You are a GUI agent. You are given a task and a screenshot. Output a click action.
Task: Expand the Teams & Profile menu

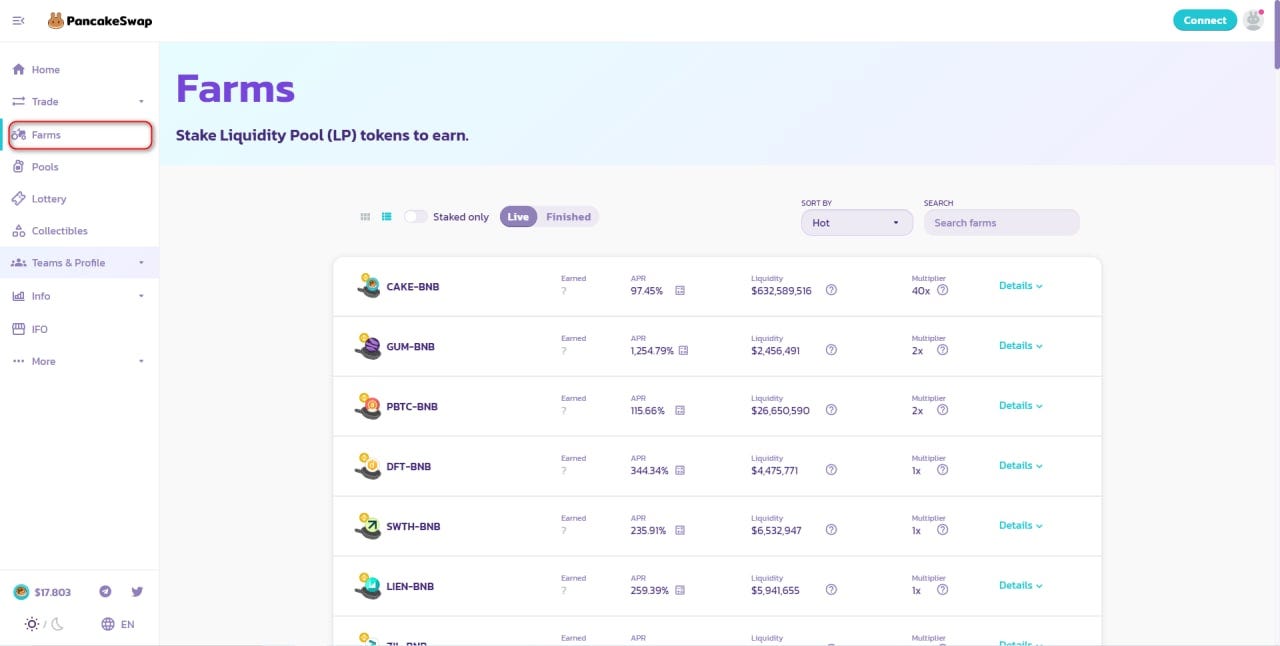79,263
